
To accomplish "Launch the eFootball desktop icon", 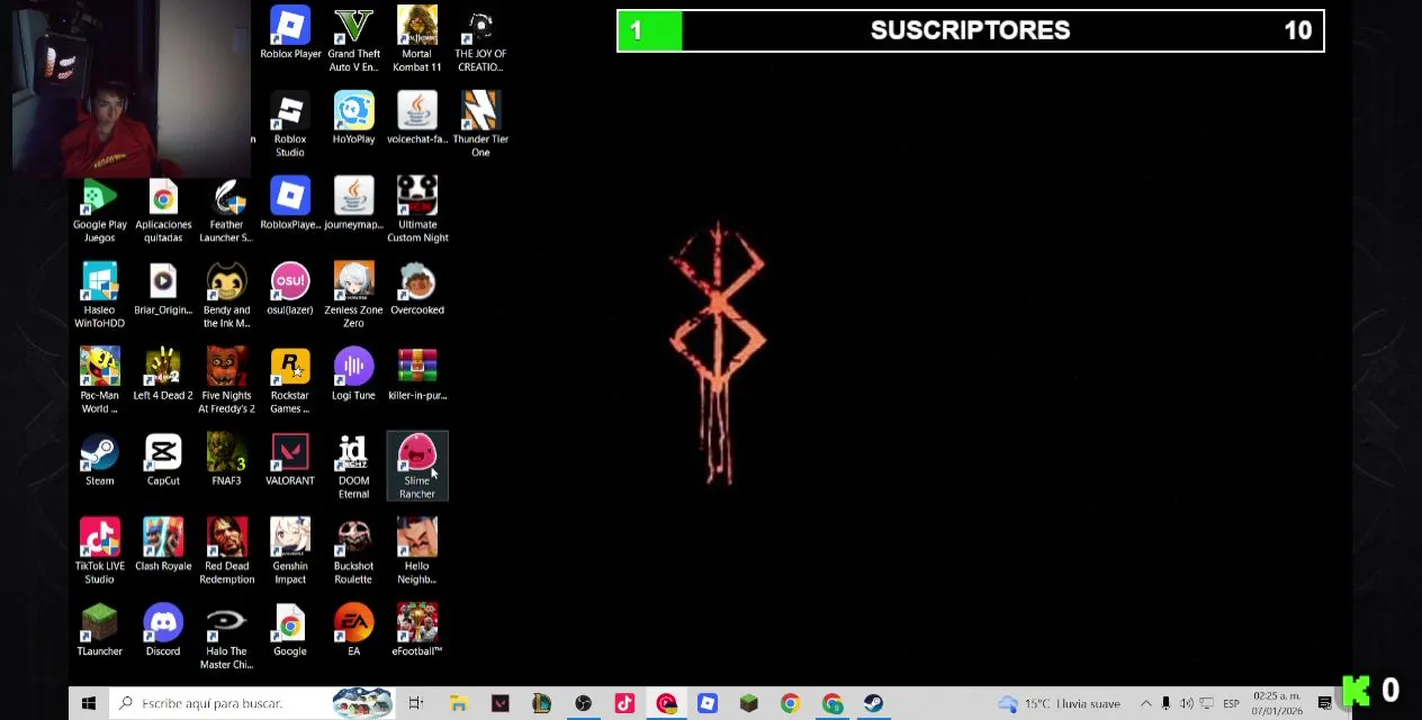I will (417, 631).
